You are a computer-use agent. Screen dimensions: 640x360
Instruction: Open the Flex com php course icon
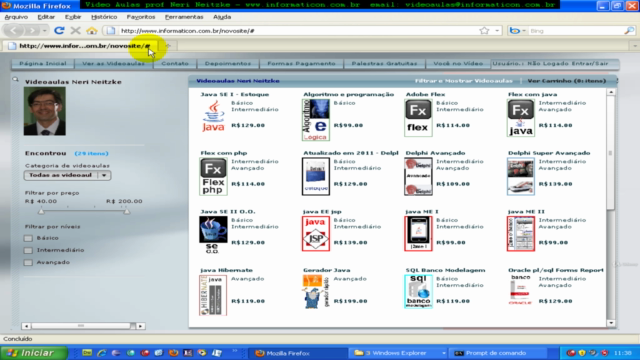click(x=213, y=177)
